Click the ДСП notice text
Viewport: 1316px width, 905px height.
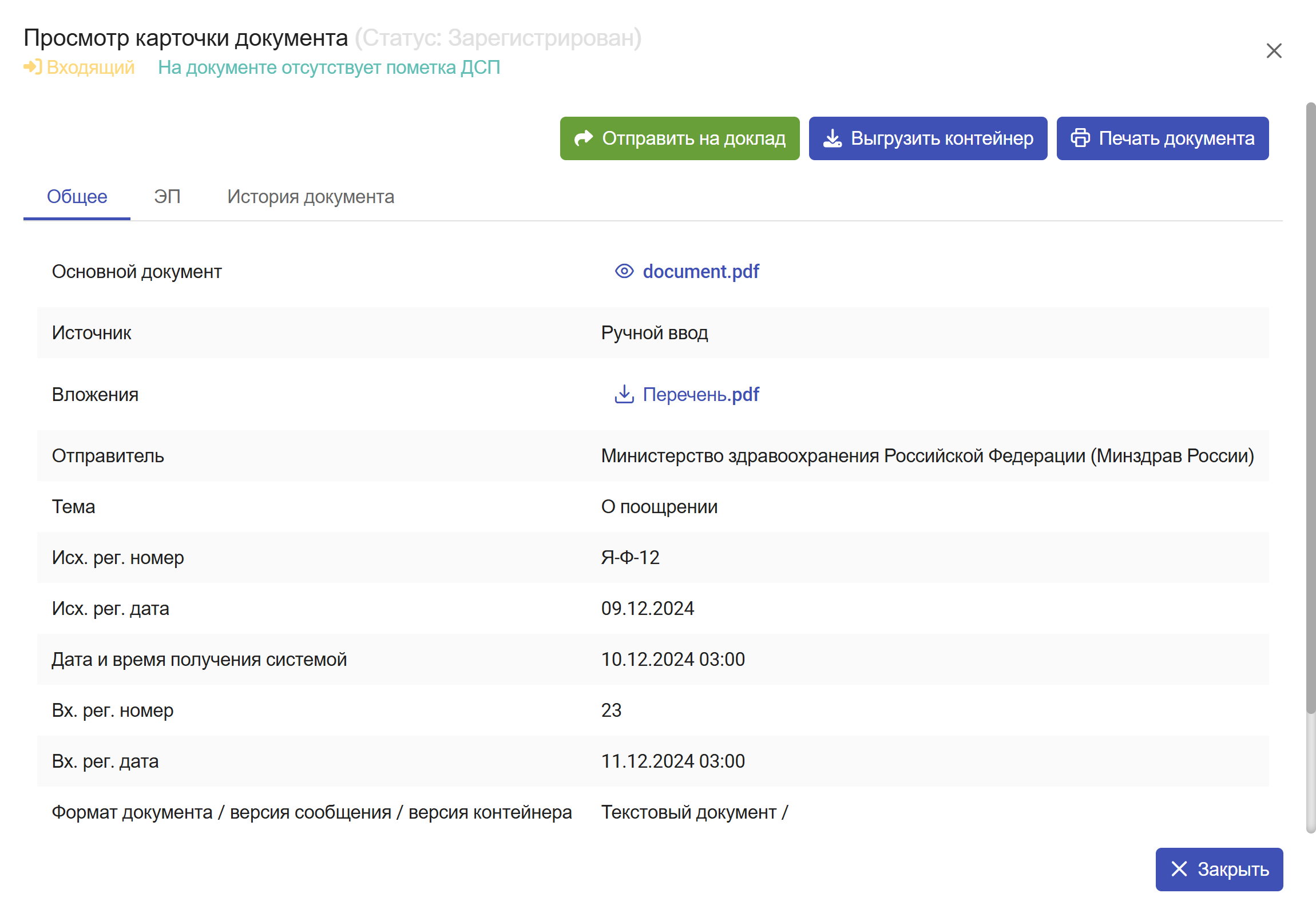pos(329,68)
